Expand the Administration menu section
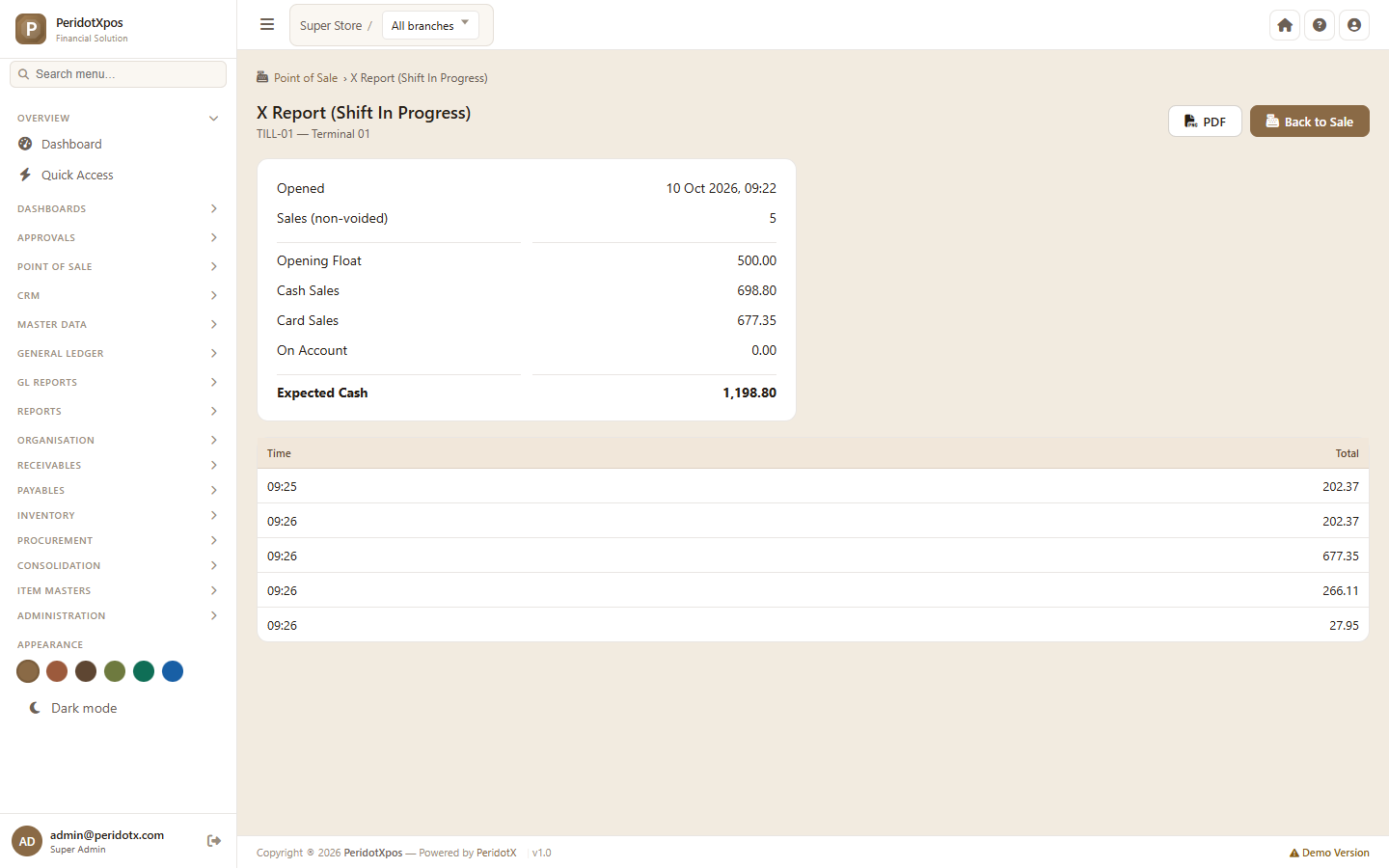 click(118, 615)
